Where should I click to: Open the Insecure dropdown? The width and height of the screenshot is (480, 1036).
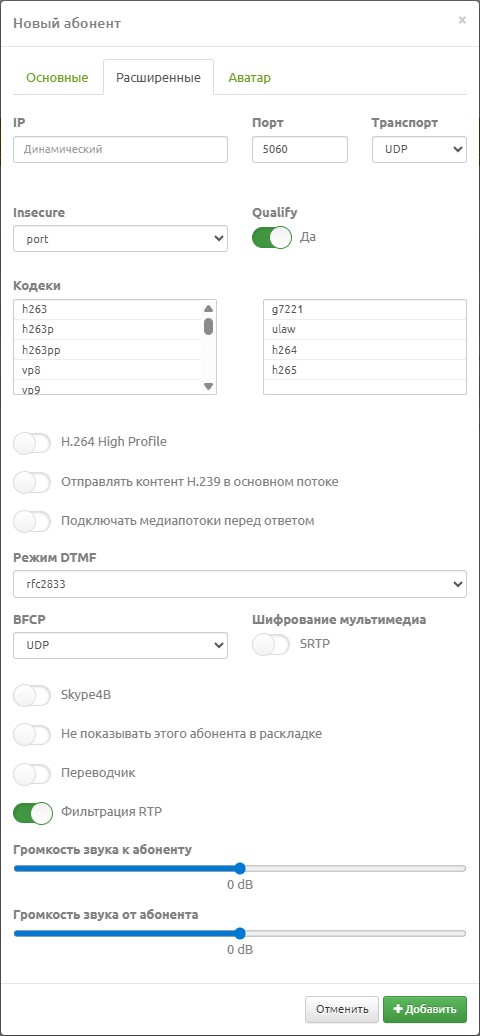[120, 239]
